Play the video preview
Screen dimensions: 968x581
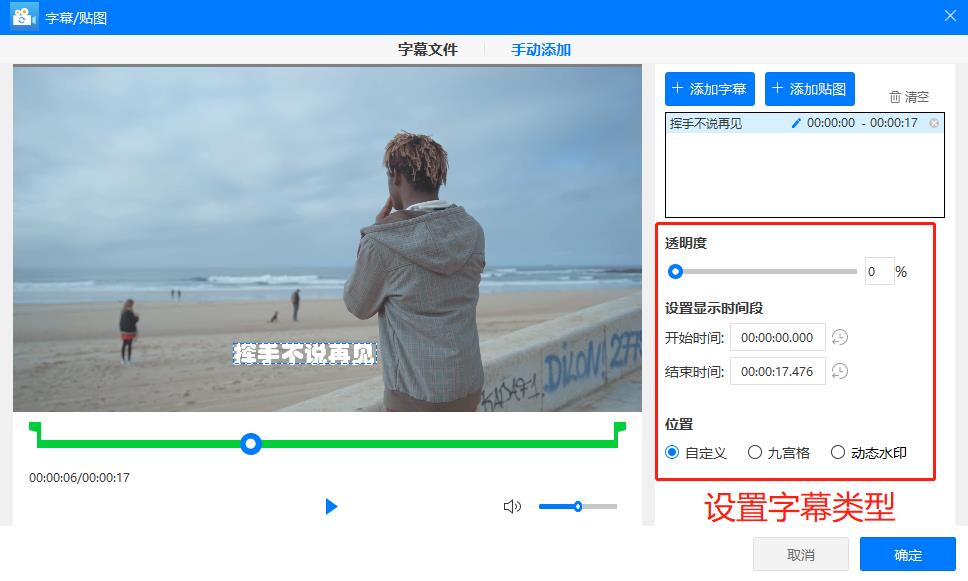(x=332, y=506)
